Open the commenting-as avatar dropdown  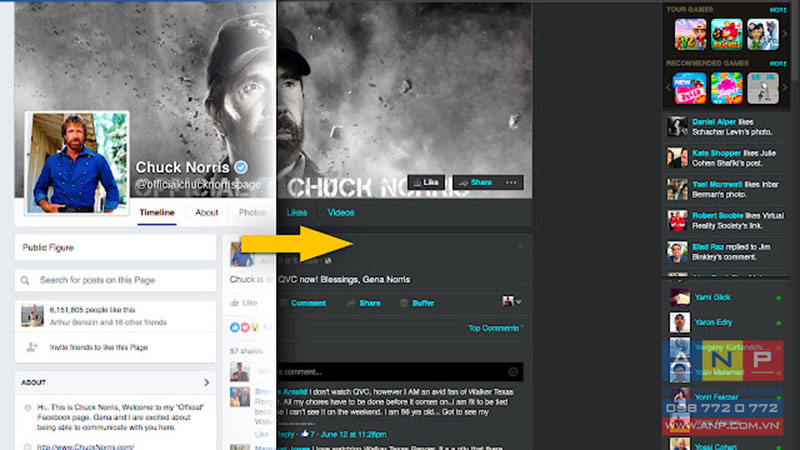coord(511,302)
